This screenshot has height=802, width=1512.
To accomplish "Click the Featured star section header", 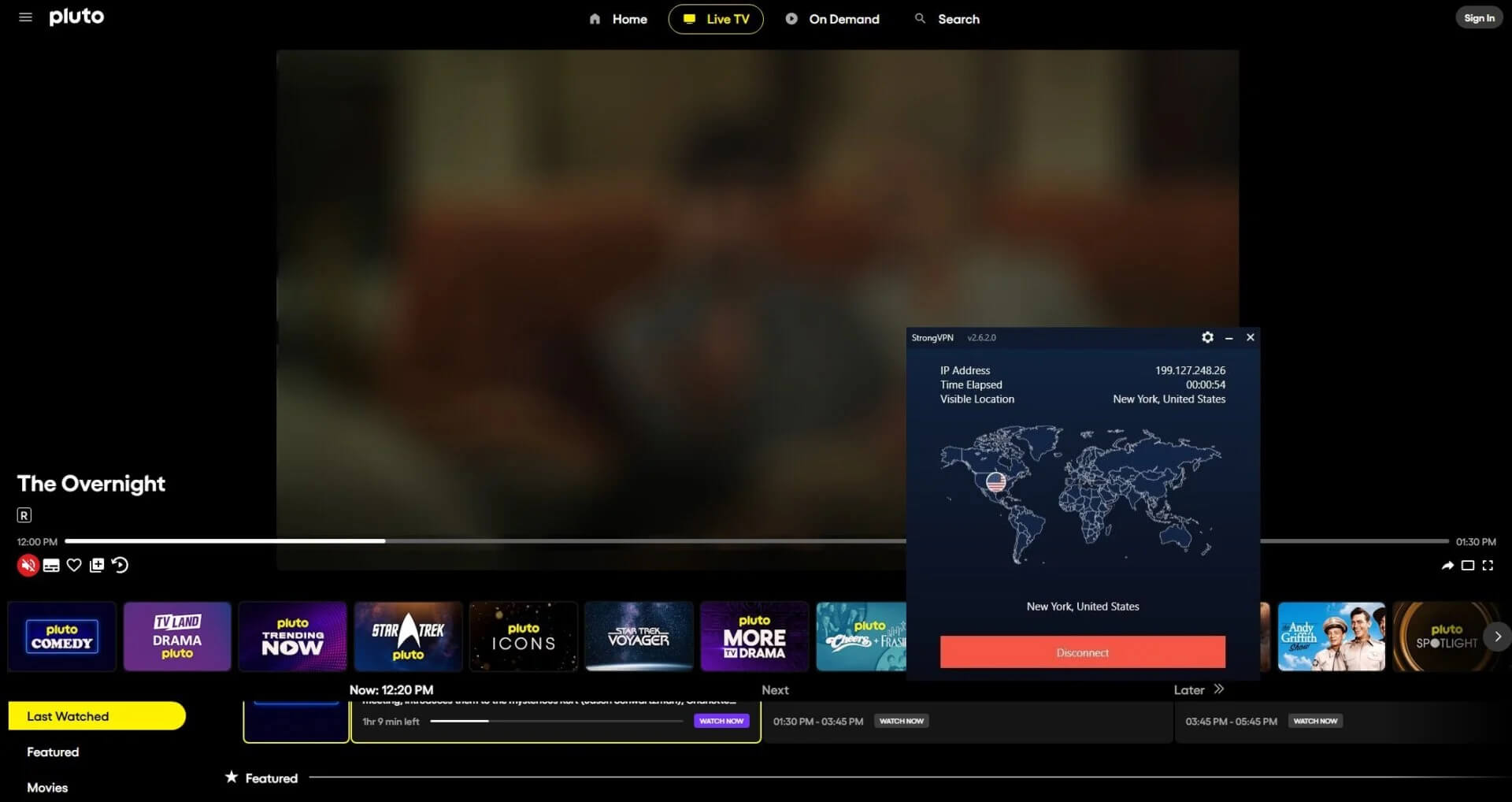I will (x=261, y=778).
